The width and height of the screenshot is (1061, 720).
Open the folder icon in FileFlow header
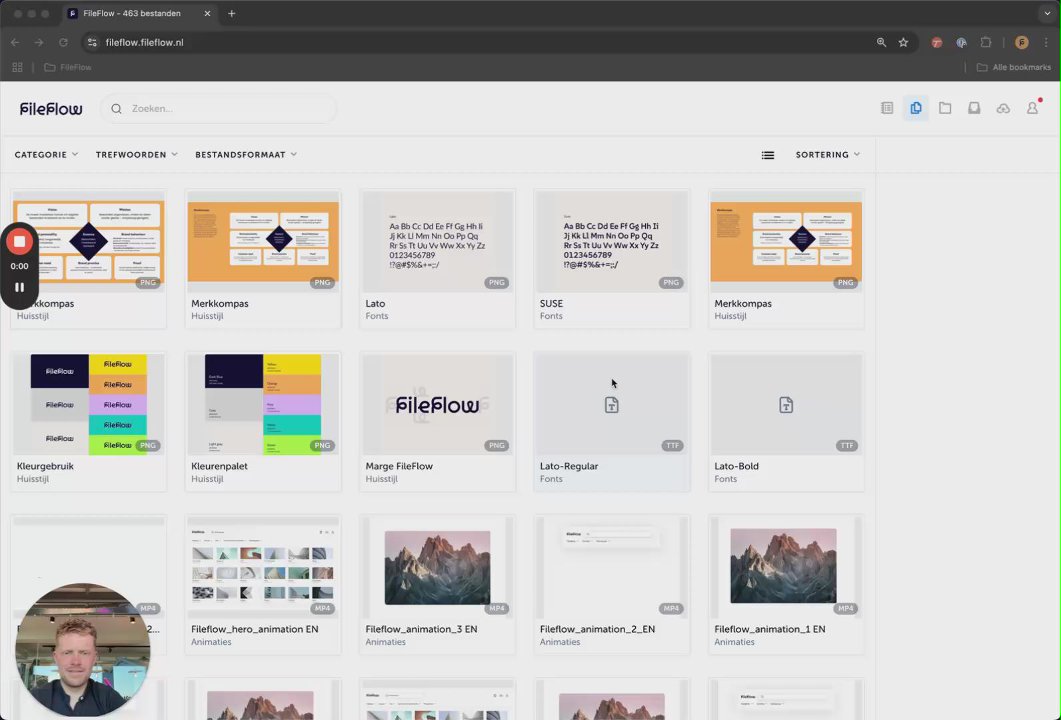tap(945, 108)
